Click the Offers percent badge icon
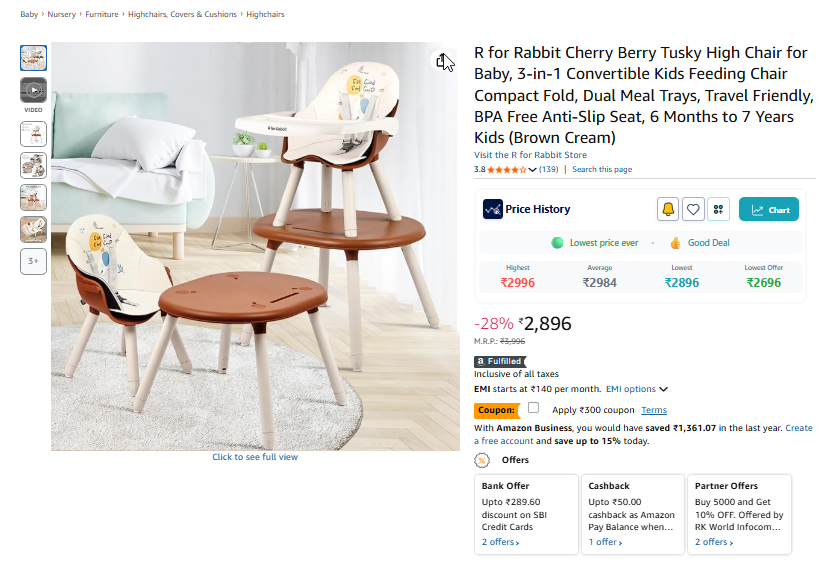 (x=482, y=460)
